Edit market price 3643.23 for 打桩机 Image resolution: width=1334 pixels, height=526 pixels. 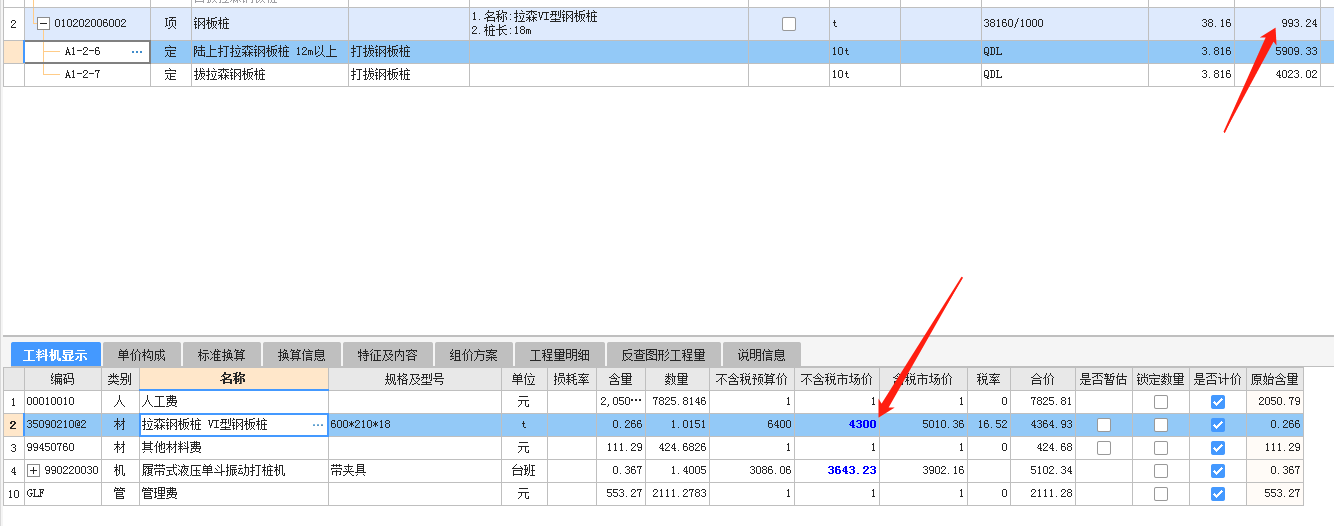click(837, 471)
